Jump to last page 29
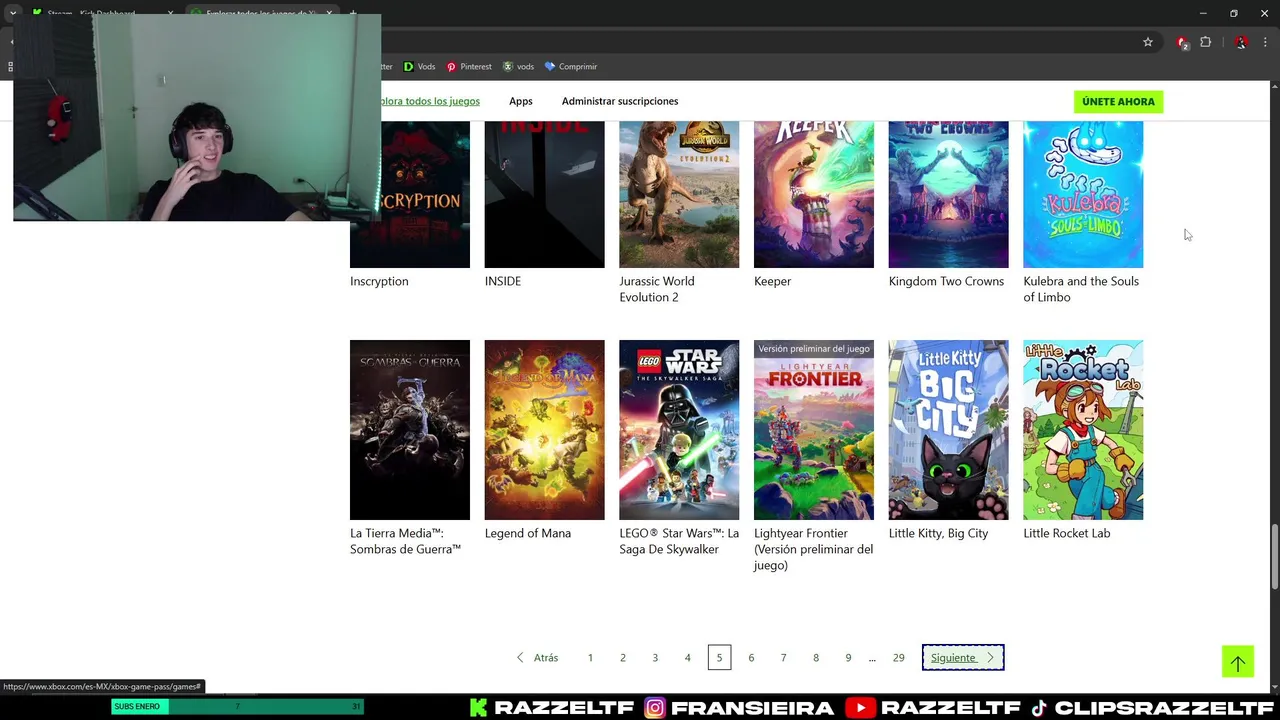This screenshot has height=720, width=1280. coord(898,657)
